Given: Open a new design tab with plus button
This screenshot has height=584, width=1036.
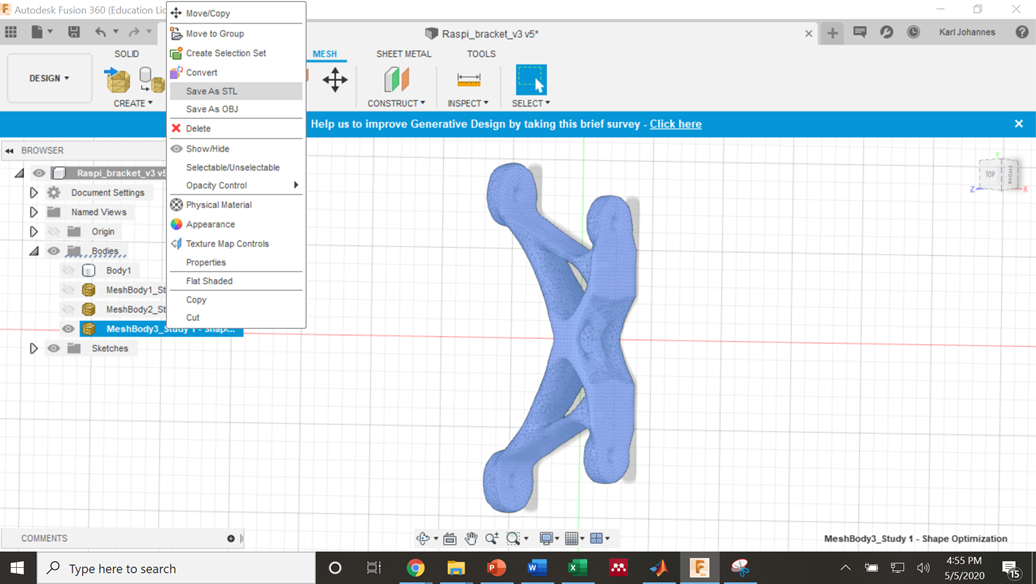Looking at the screenshot, I should tap(832, 33).
